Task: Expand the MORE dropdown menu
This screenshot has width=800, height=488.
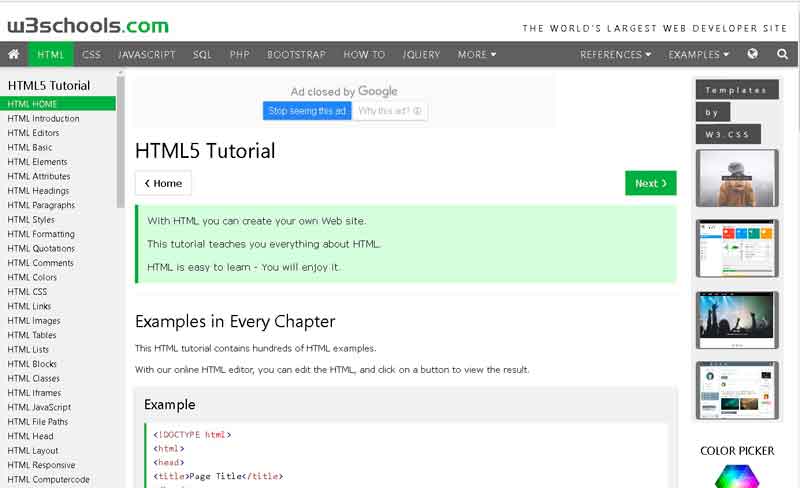Action: [477, 55]
